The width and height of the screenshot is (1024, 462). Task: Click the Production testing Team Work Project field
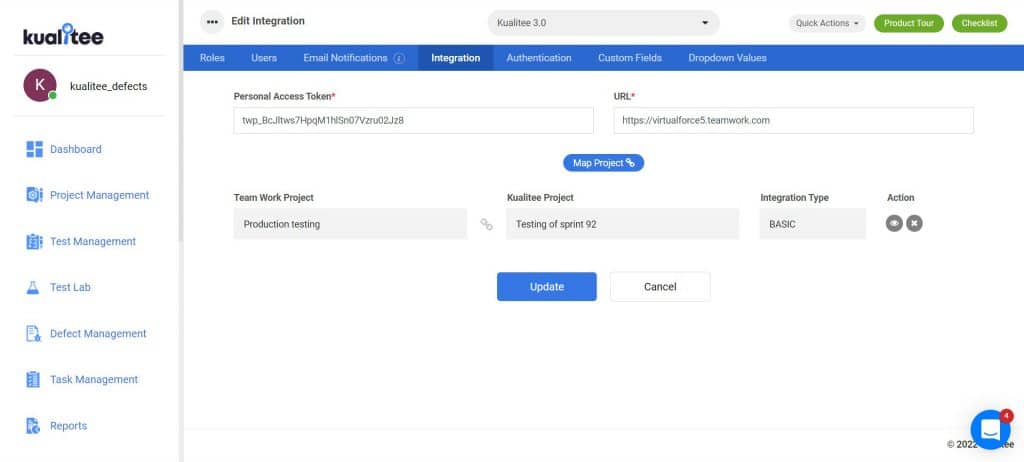click(350, 223)
